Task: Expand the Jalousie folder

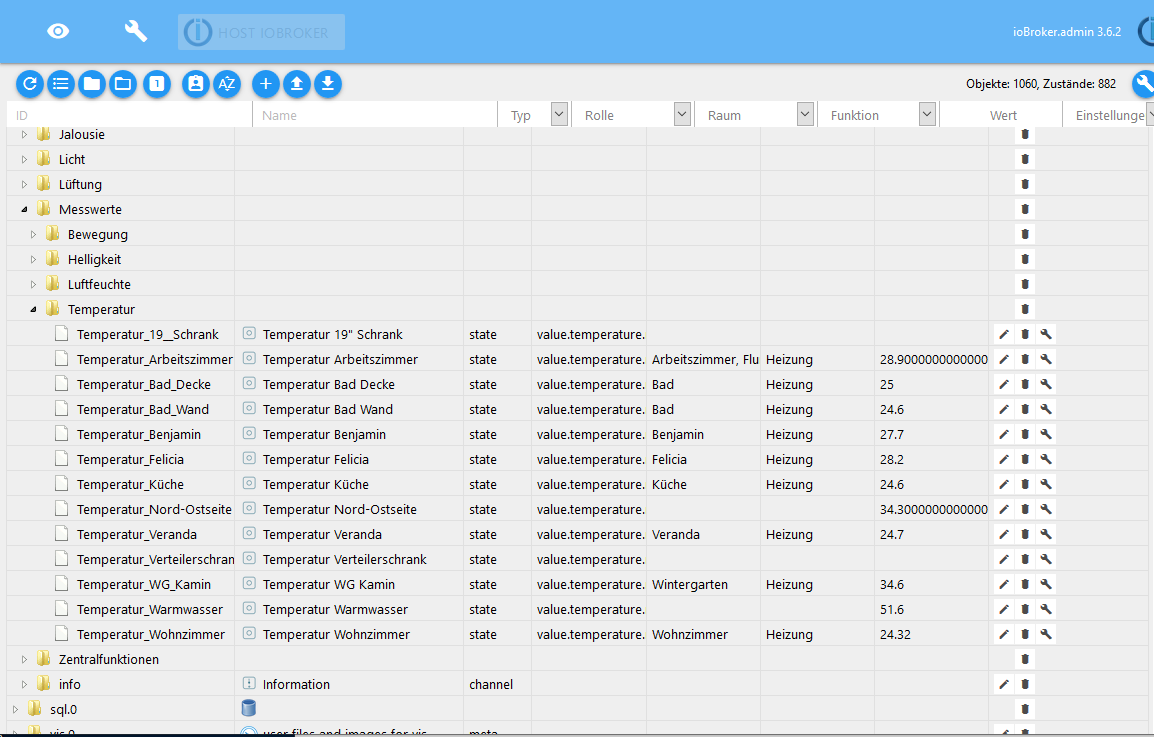Action: click(x=24, y=135)
